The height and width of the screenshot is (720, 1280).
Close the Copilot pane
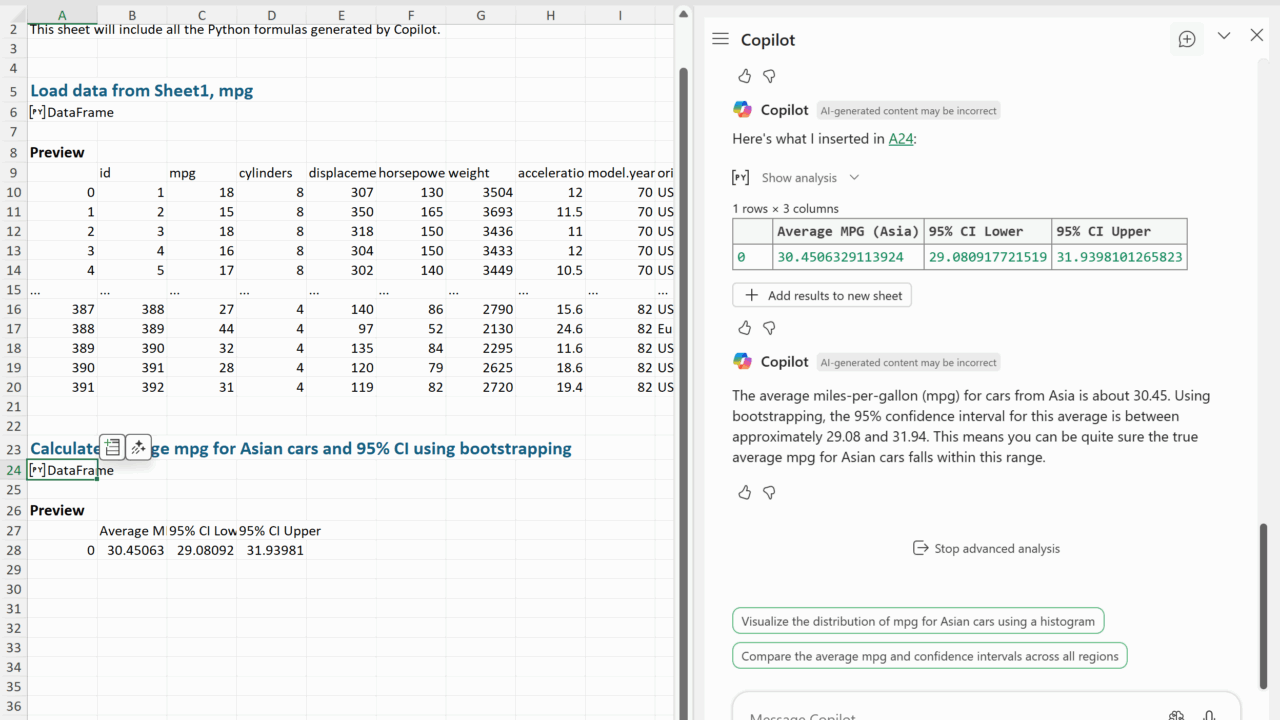[x=1257, y=36]
